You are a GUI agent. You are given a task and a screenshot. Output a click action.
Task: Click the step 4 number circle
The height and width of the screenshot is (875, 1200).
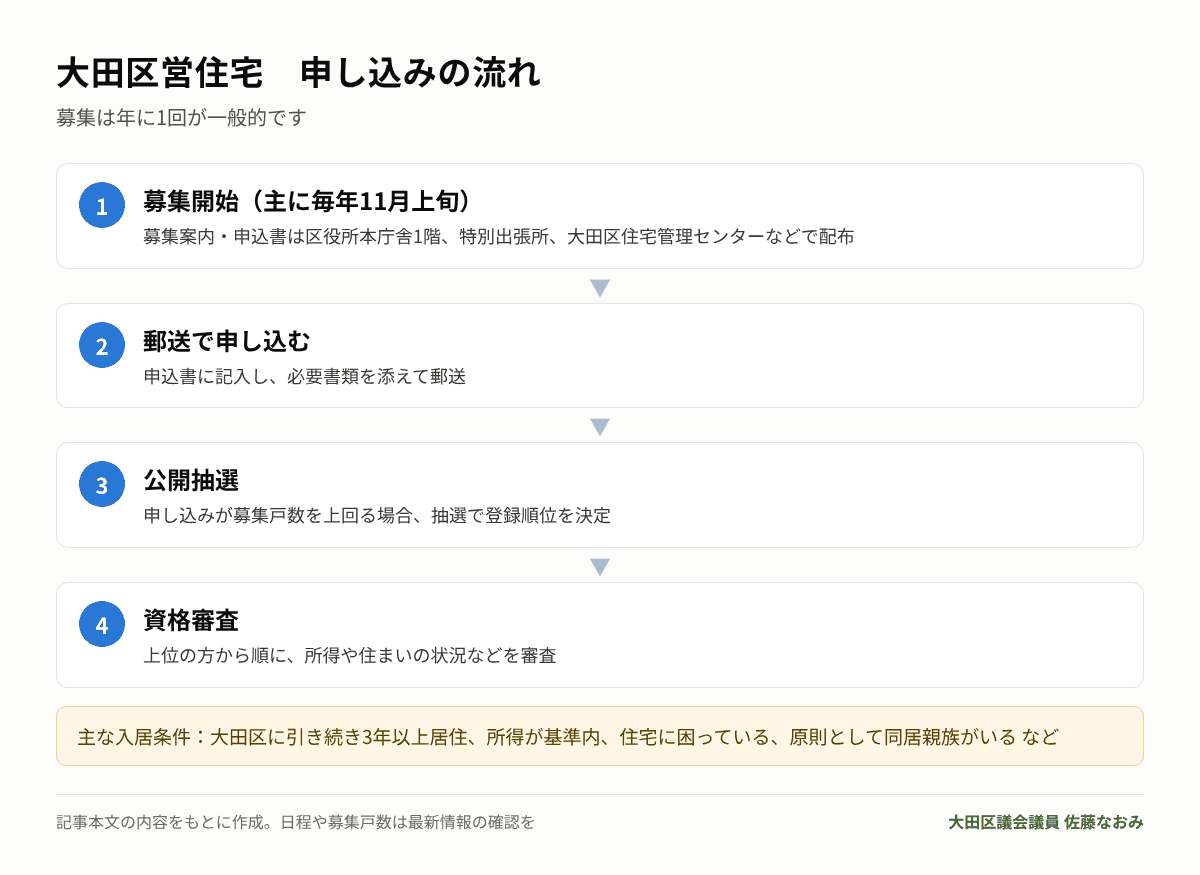pyautogui.click(x=102, y=624)
